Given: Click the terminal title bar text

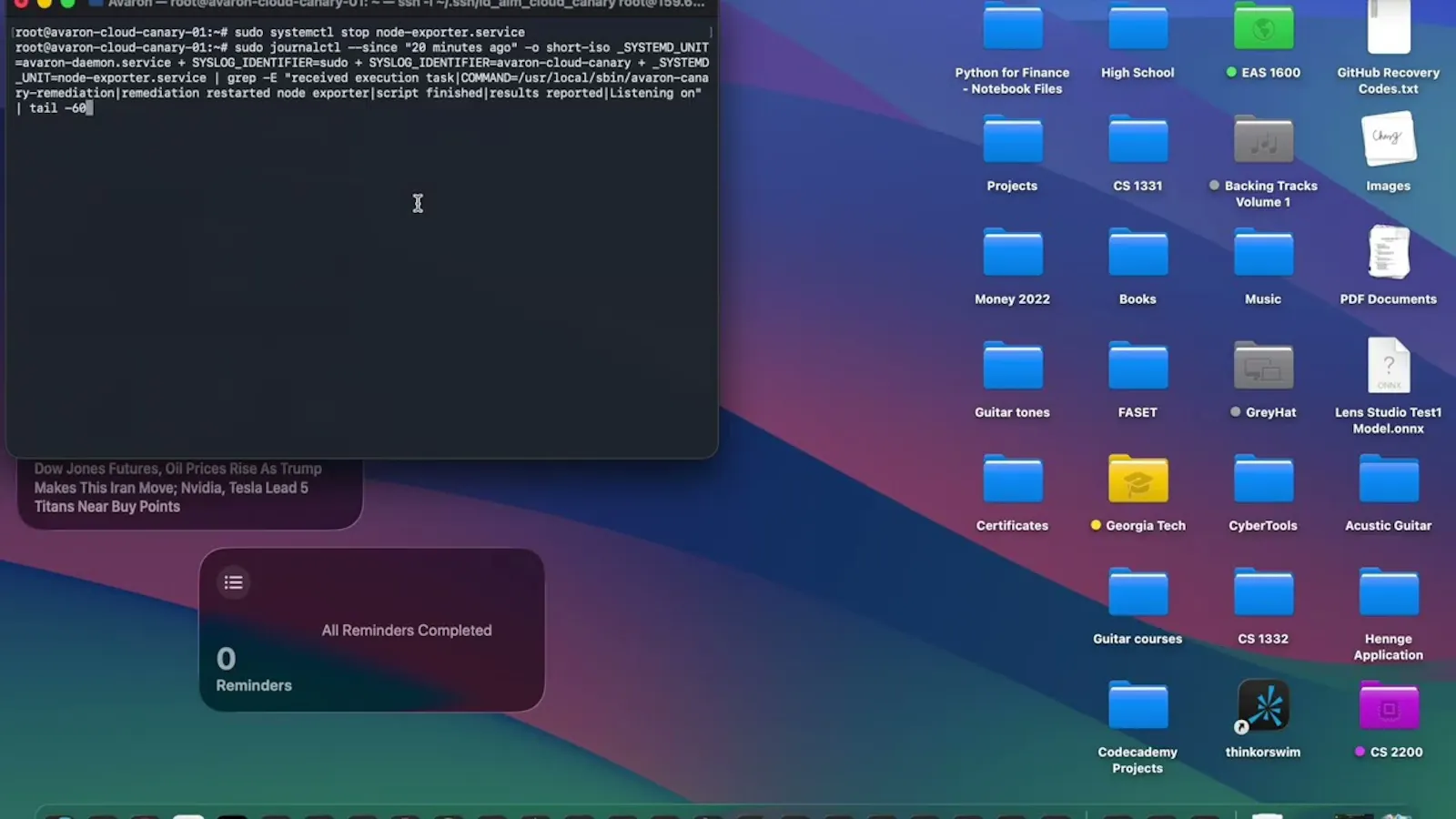Looking at the screenshot, I should pyautogui.click(x=406, y=4).
